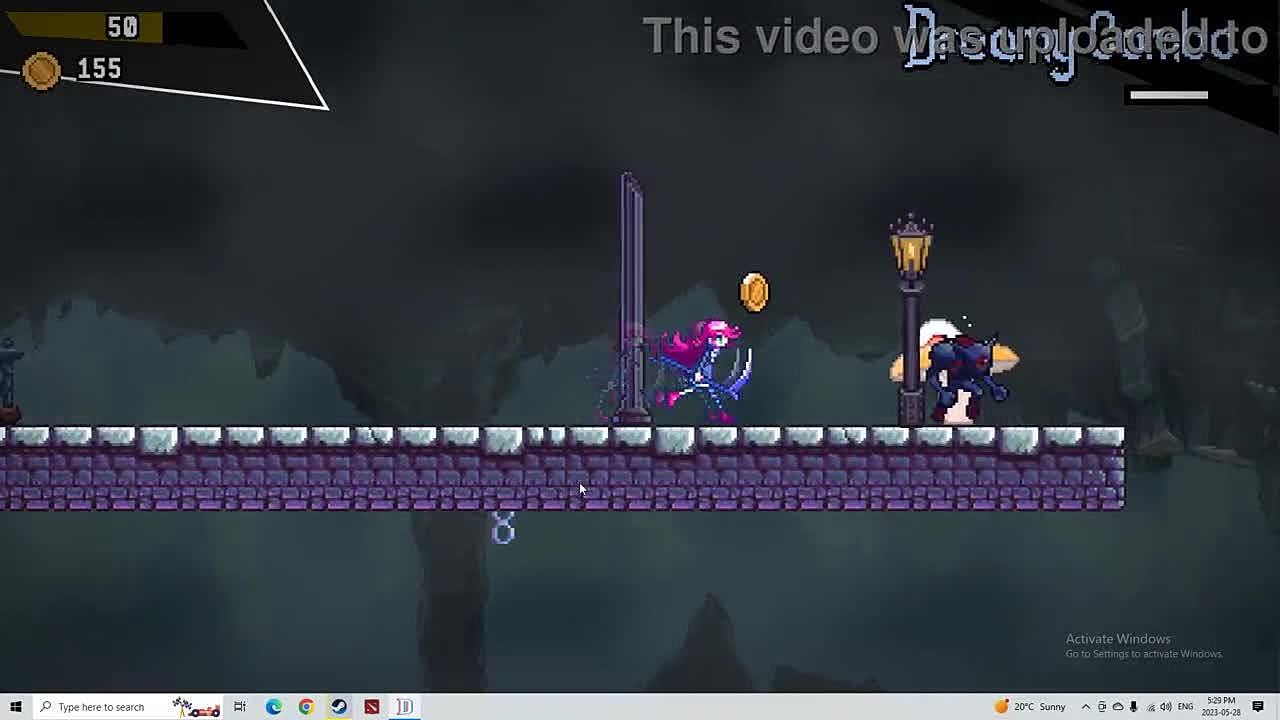Open the OneDrive cloud tray icon
This screenshot has height=720, width=1280.
1118,707
